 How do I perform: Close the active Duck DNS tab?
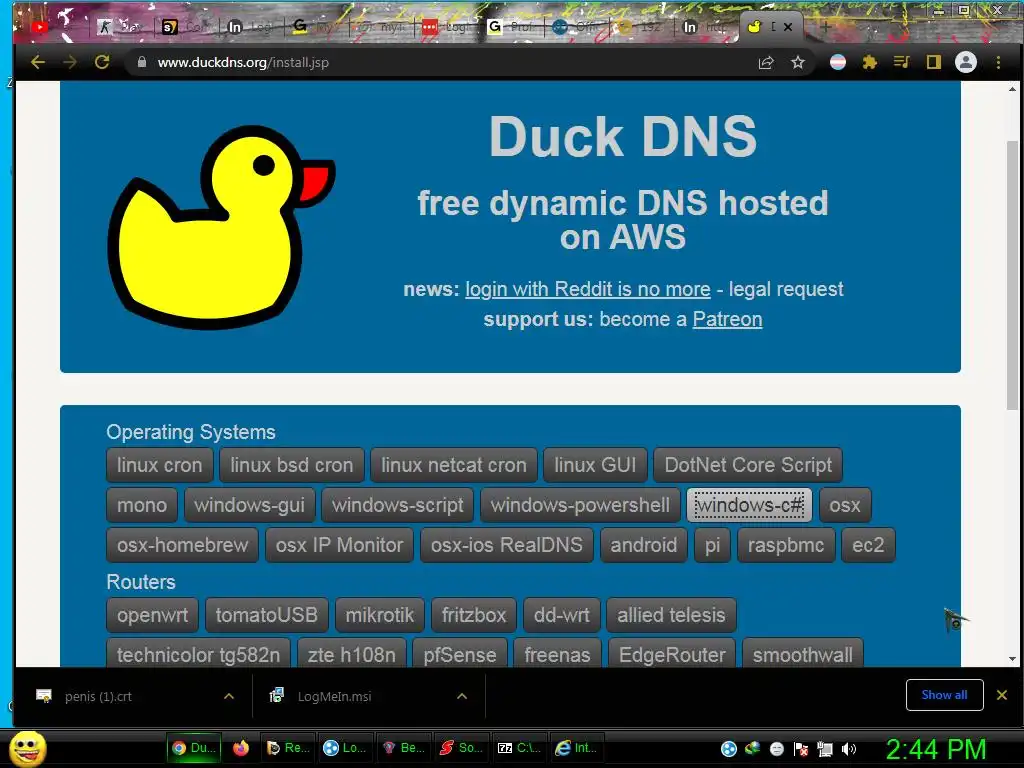click(x=788, y=27)
